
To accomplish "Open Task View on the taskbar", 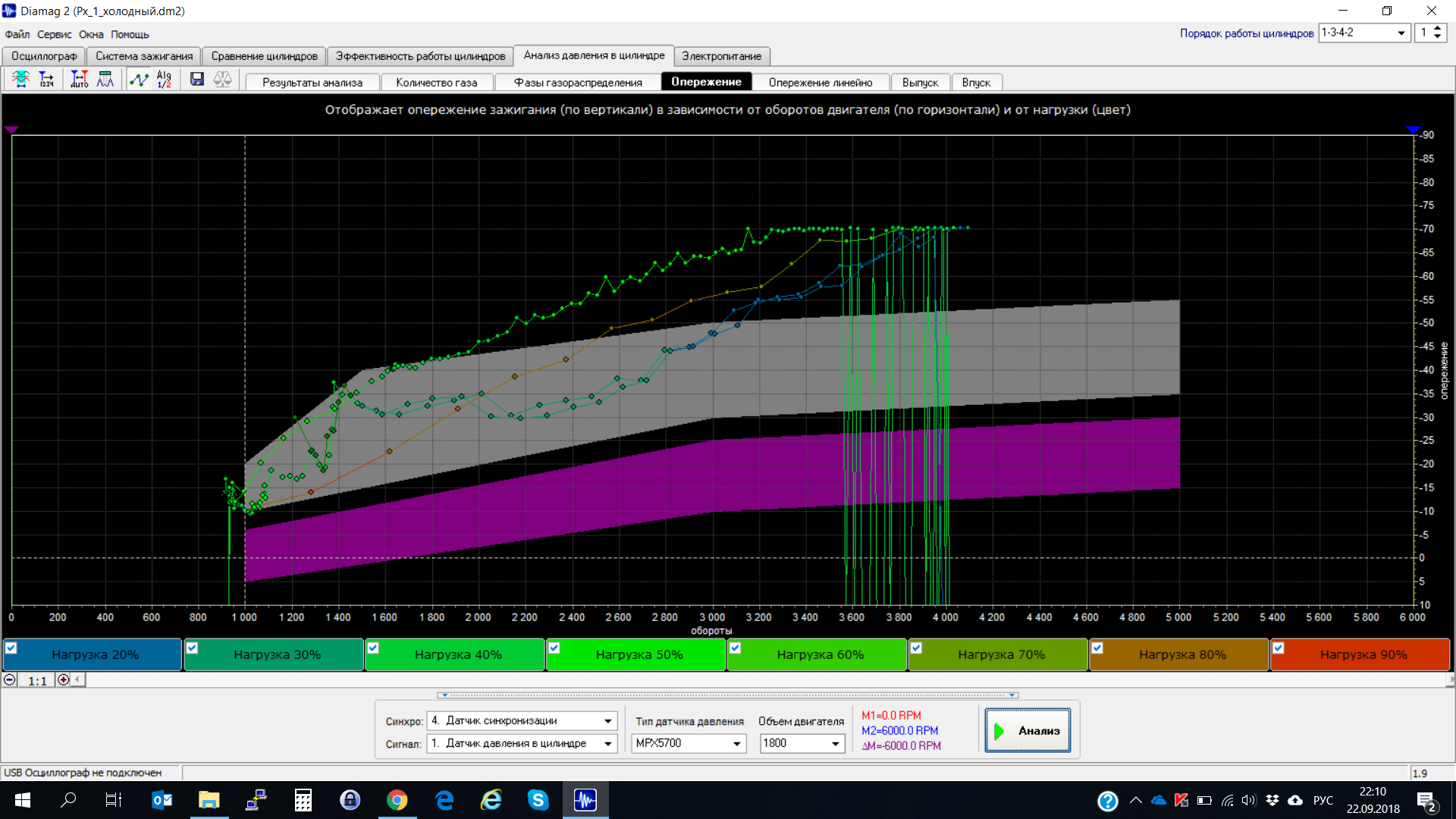I will point(113,800).
